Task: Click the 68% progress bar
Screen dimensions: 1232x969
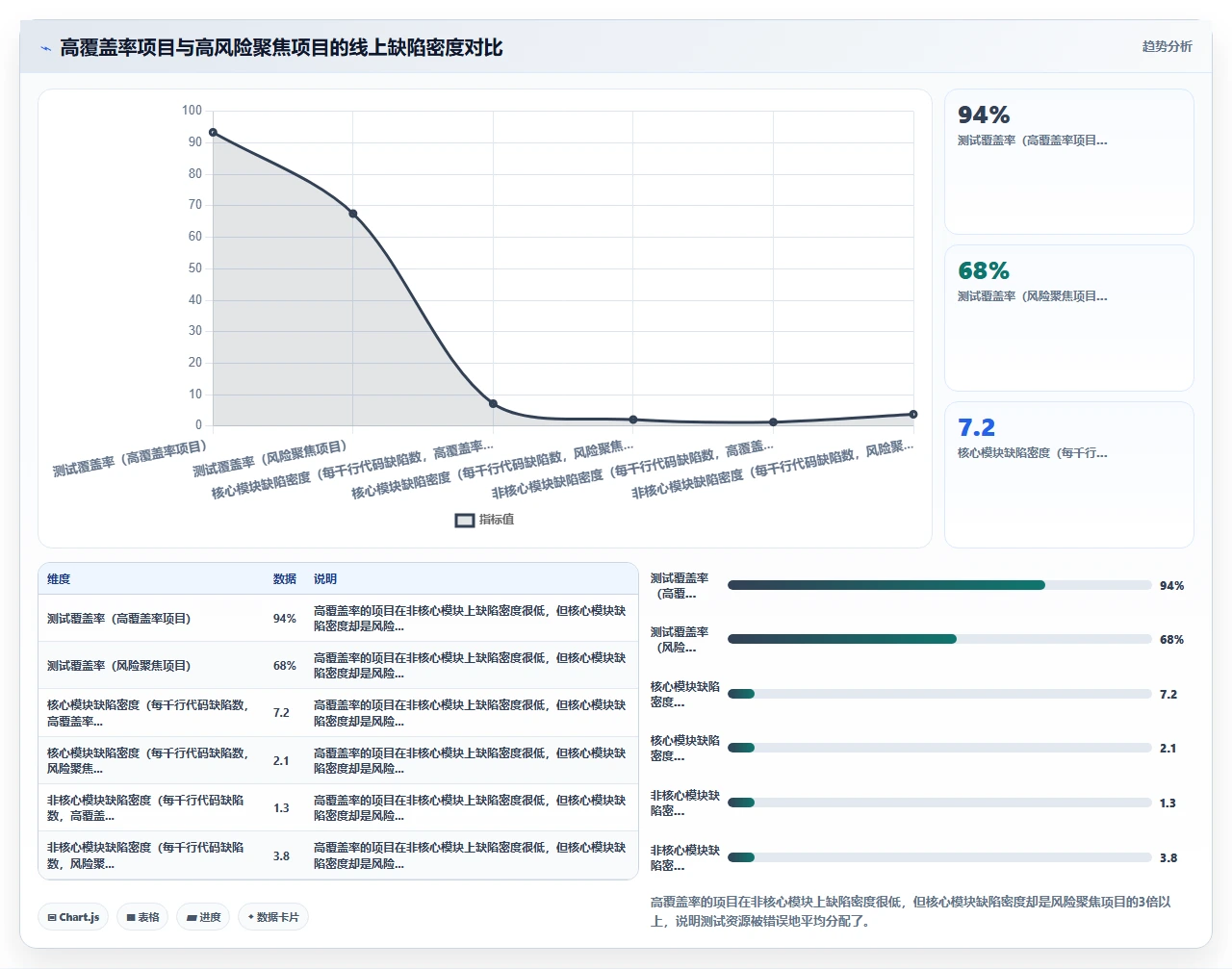Action: click(939, 639)
